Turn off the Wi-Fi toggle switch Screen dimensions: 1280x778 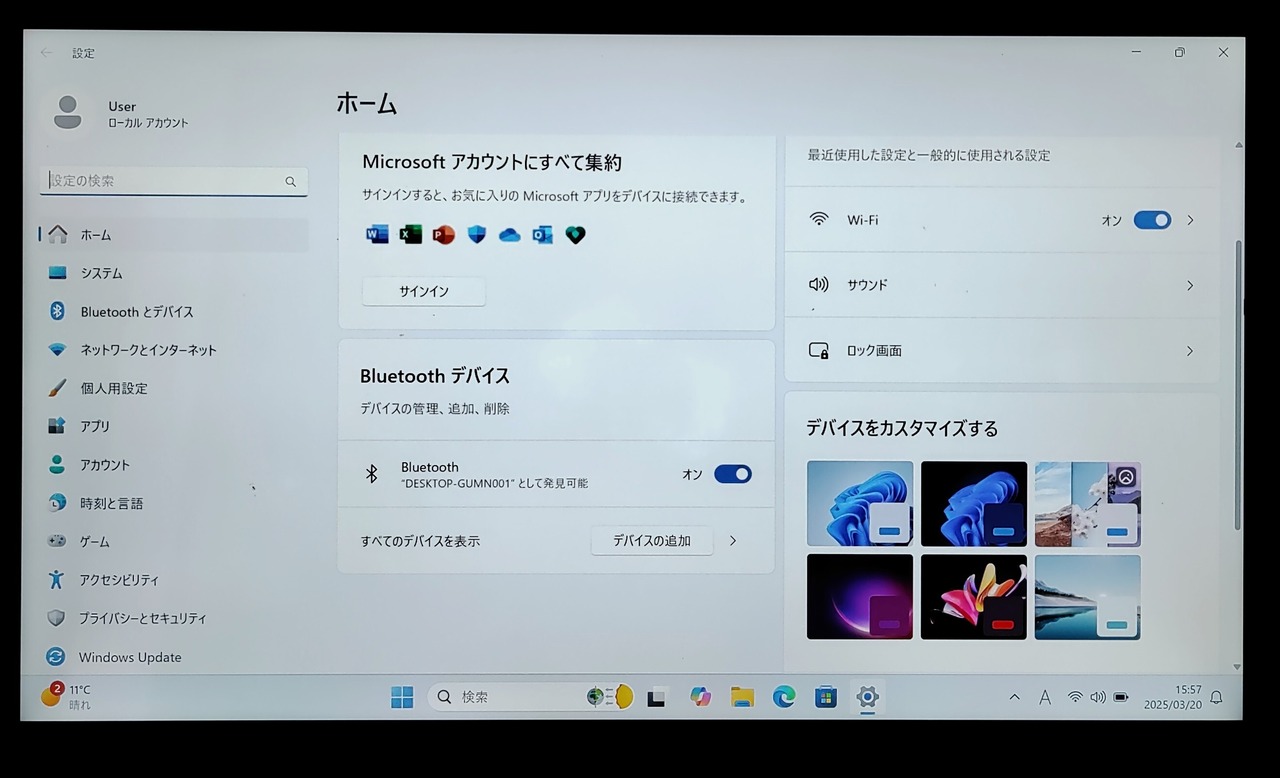point(1152,220)
